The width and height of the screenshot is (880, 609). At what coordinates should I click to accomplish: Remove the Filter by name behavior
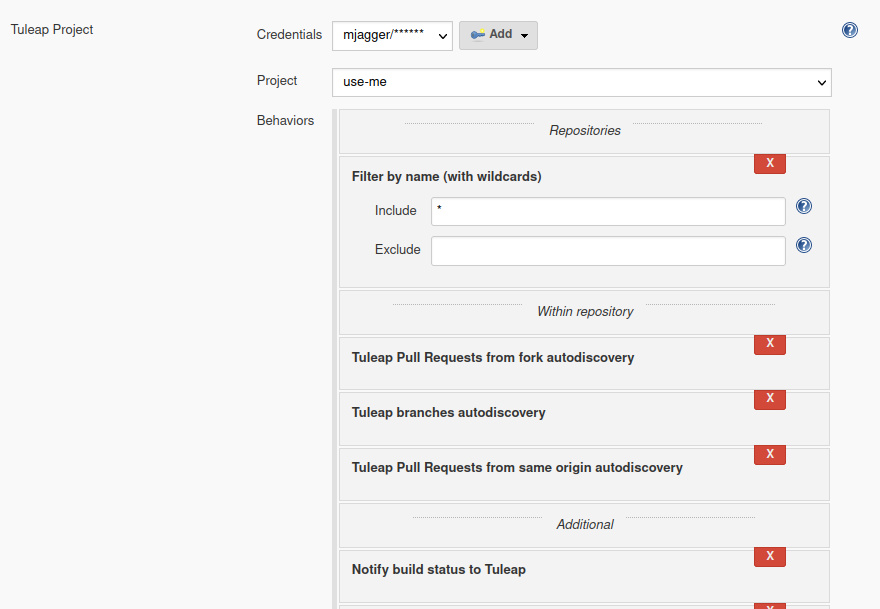[x=769, y=163]
